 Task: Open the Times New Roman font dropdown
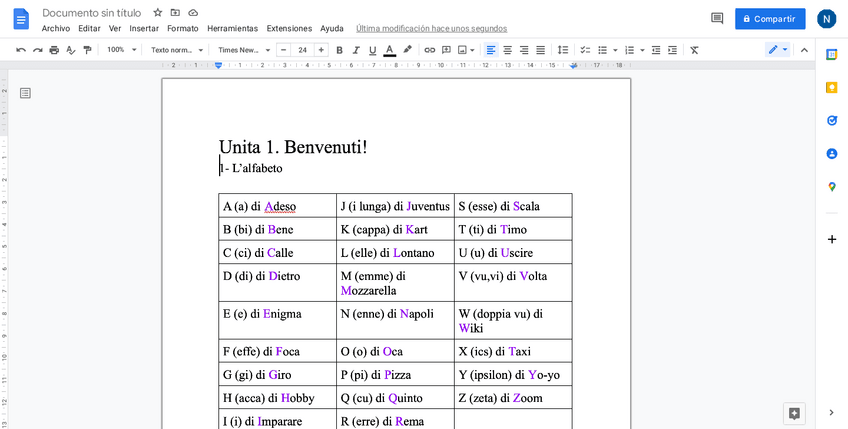[241, 50]
